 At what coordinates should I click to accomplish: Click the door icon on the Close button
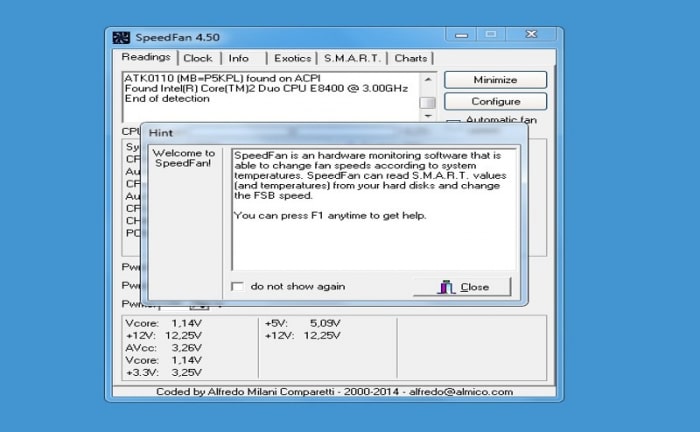click(x=446, y=287)
